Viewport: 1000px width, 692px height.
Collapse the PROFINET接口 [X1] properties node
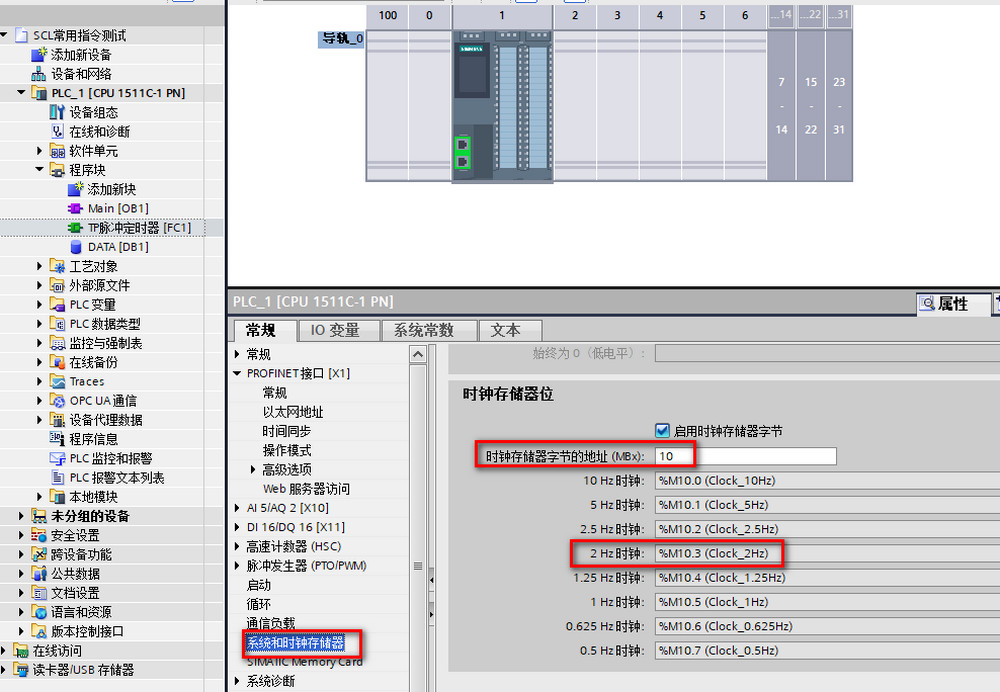pyautogui.click(x=237, y=373)
